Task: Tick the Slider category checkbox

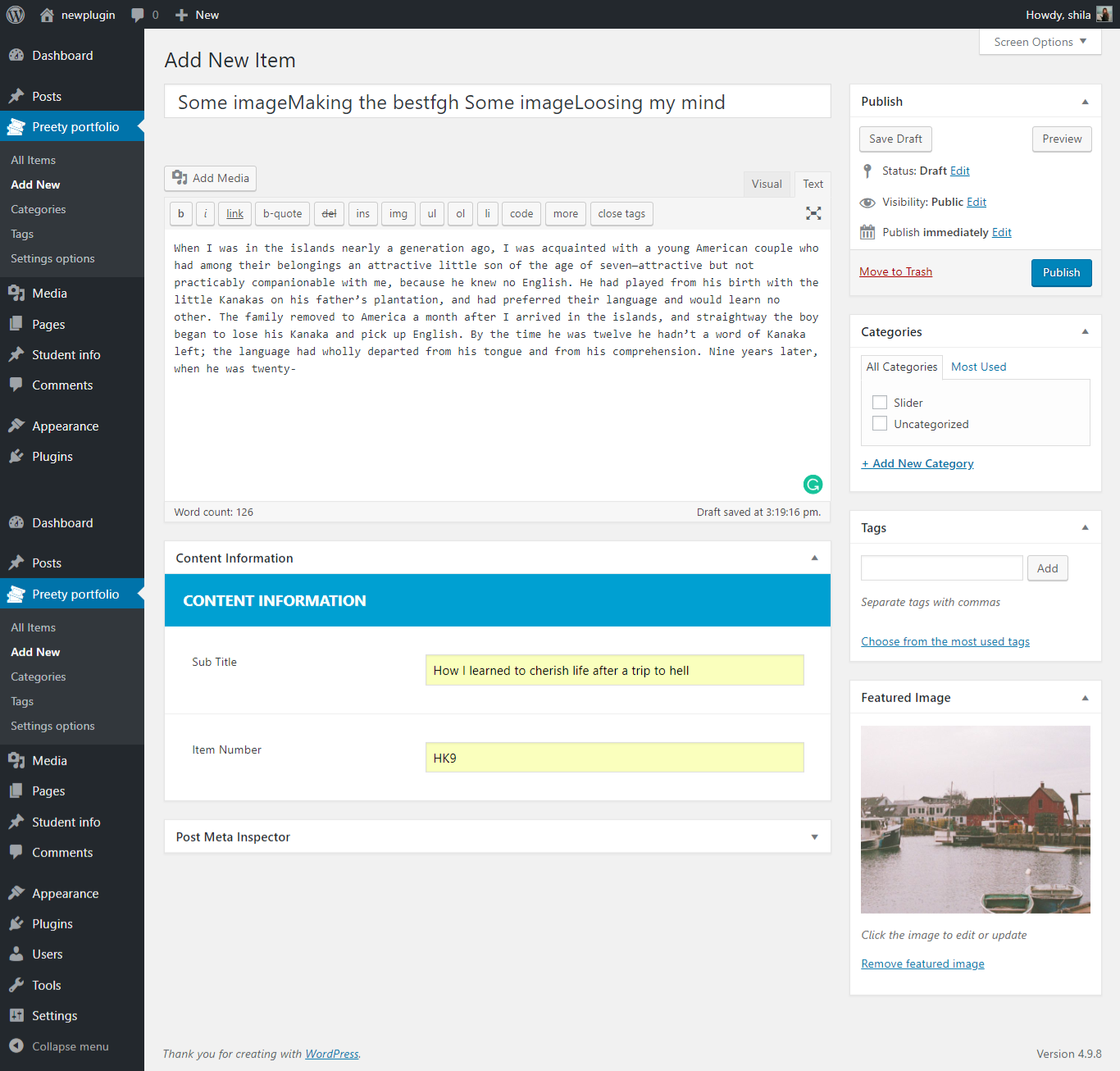Action: pos(880,403)
